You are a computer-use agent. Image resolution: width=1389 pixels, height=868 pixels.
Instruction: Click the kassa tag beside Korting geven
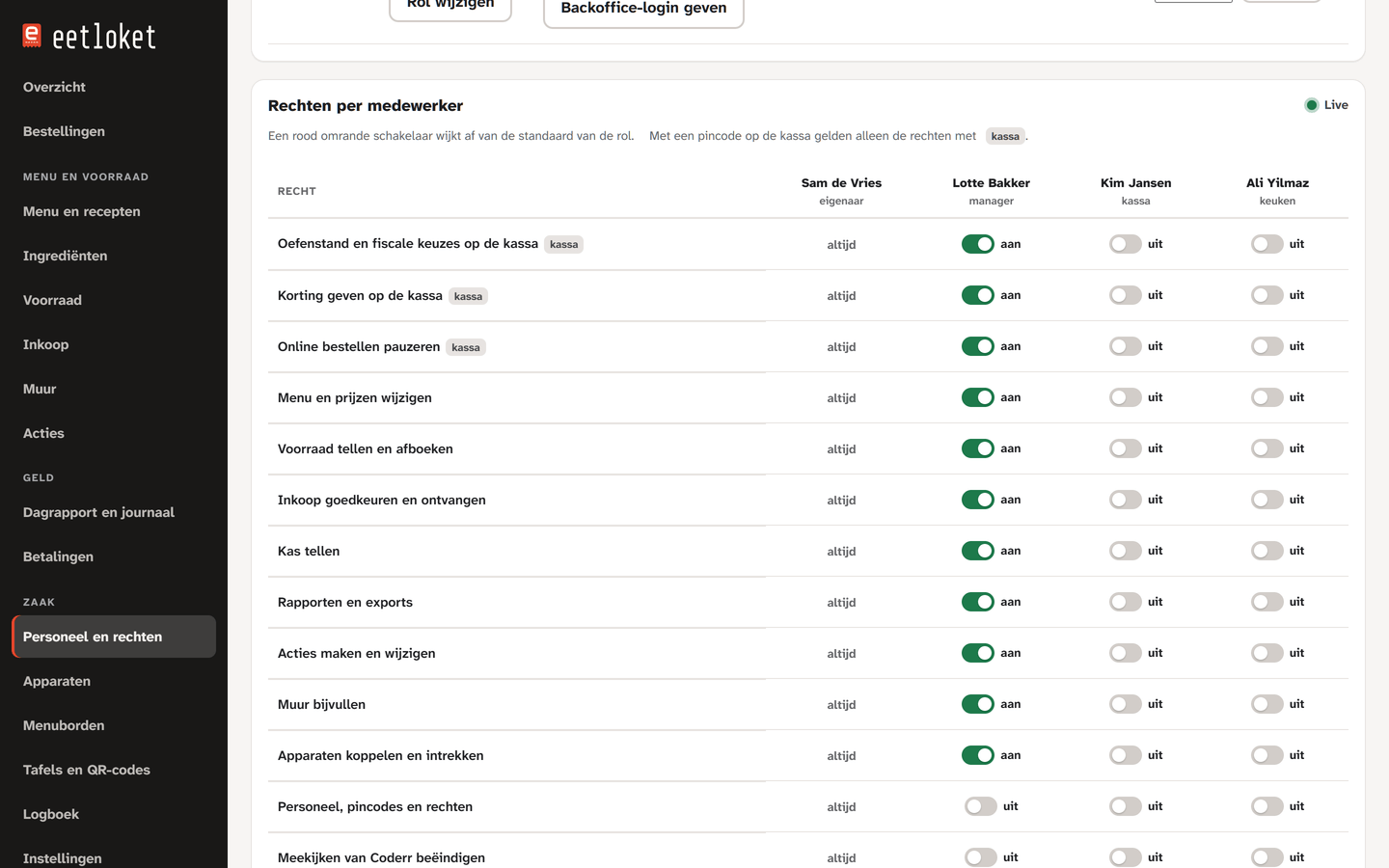tap(468, 296)
